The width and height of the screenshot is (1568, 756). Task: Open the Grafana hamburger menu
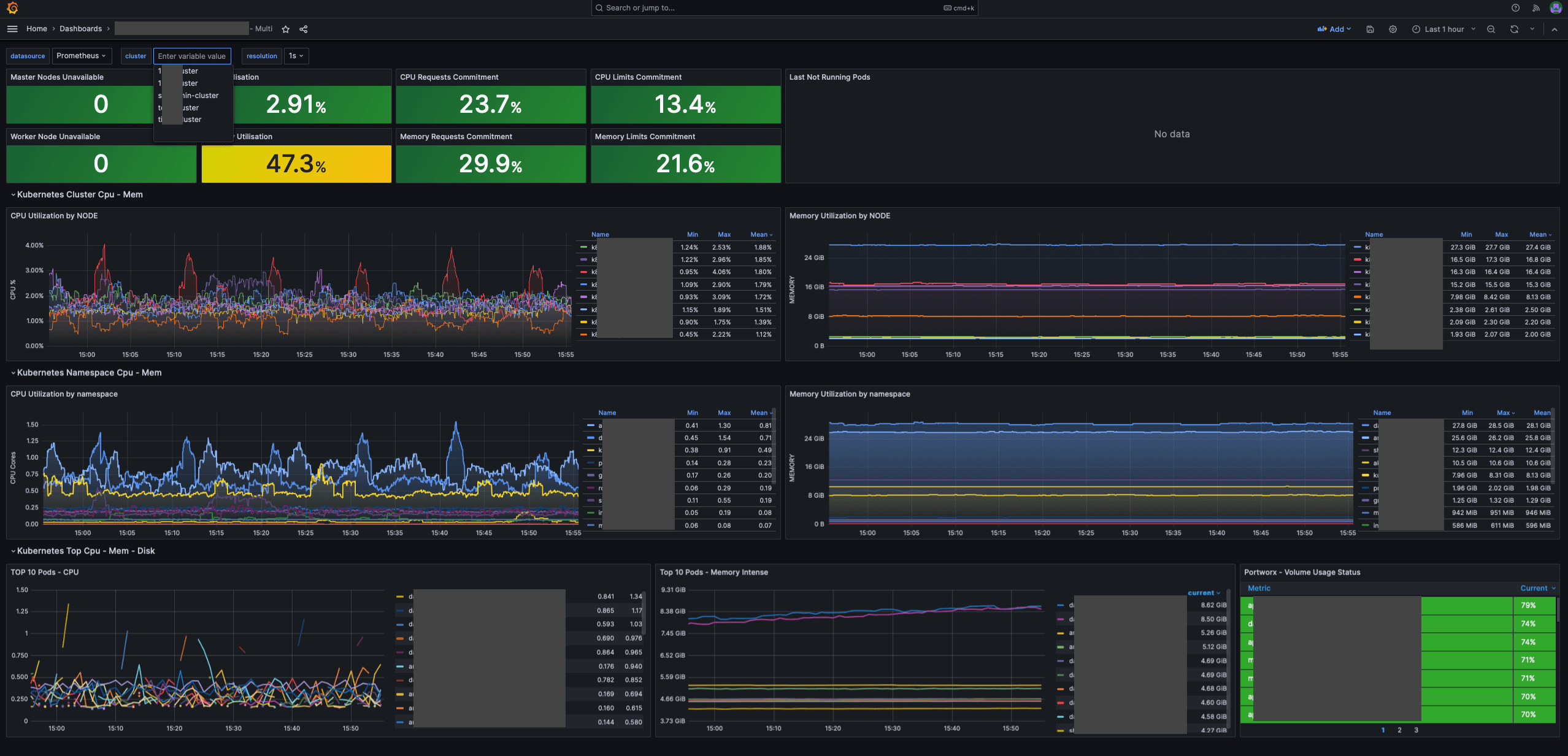tap(12, 29)
